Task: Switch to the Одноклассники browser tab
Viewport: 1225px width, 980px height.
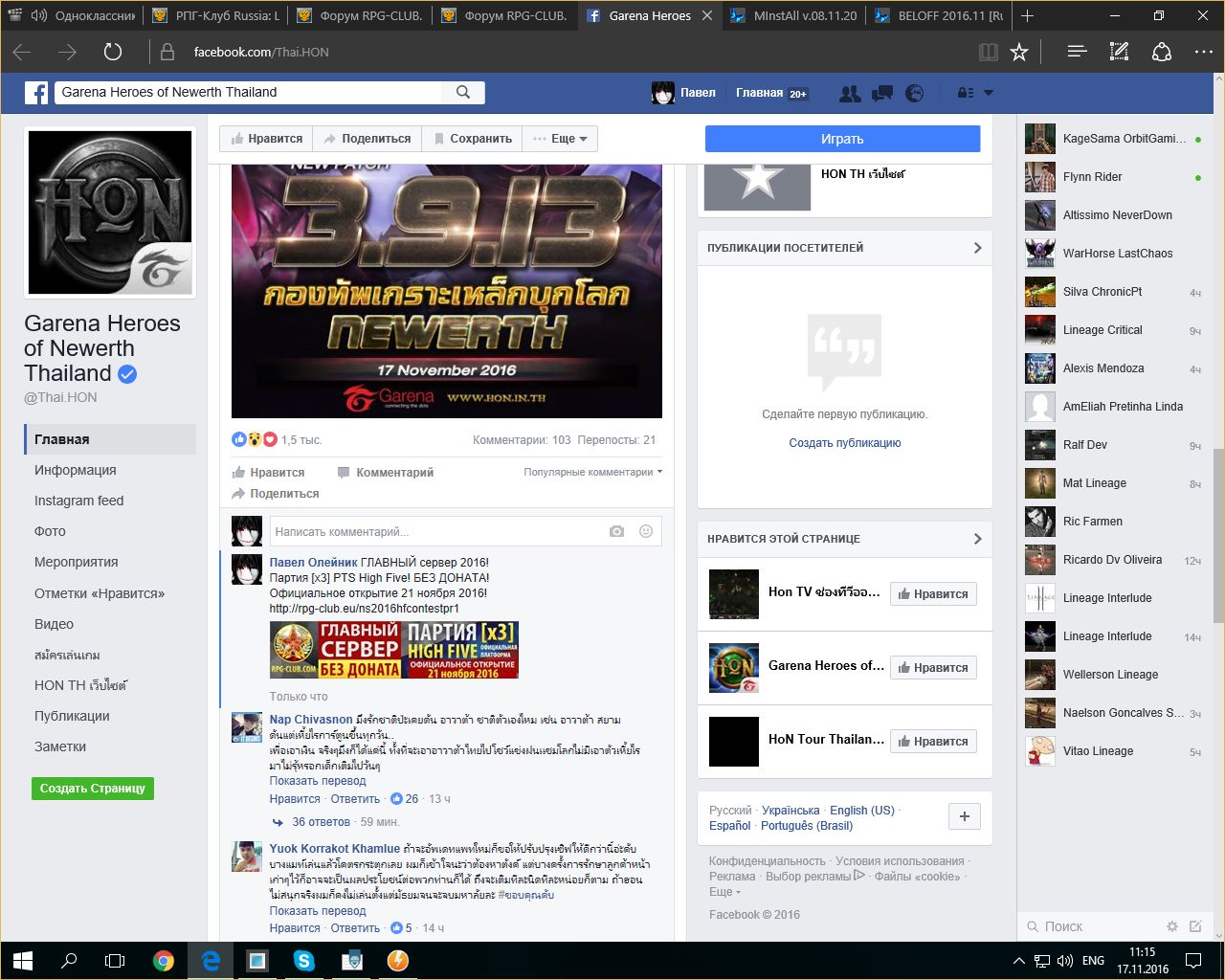Action: click(72, 15)
